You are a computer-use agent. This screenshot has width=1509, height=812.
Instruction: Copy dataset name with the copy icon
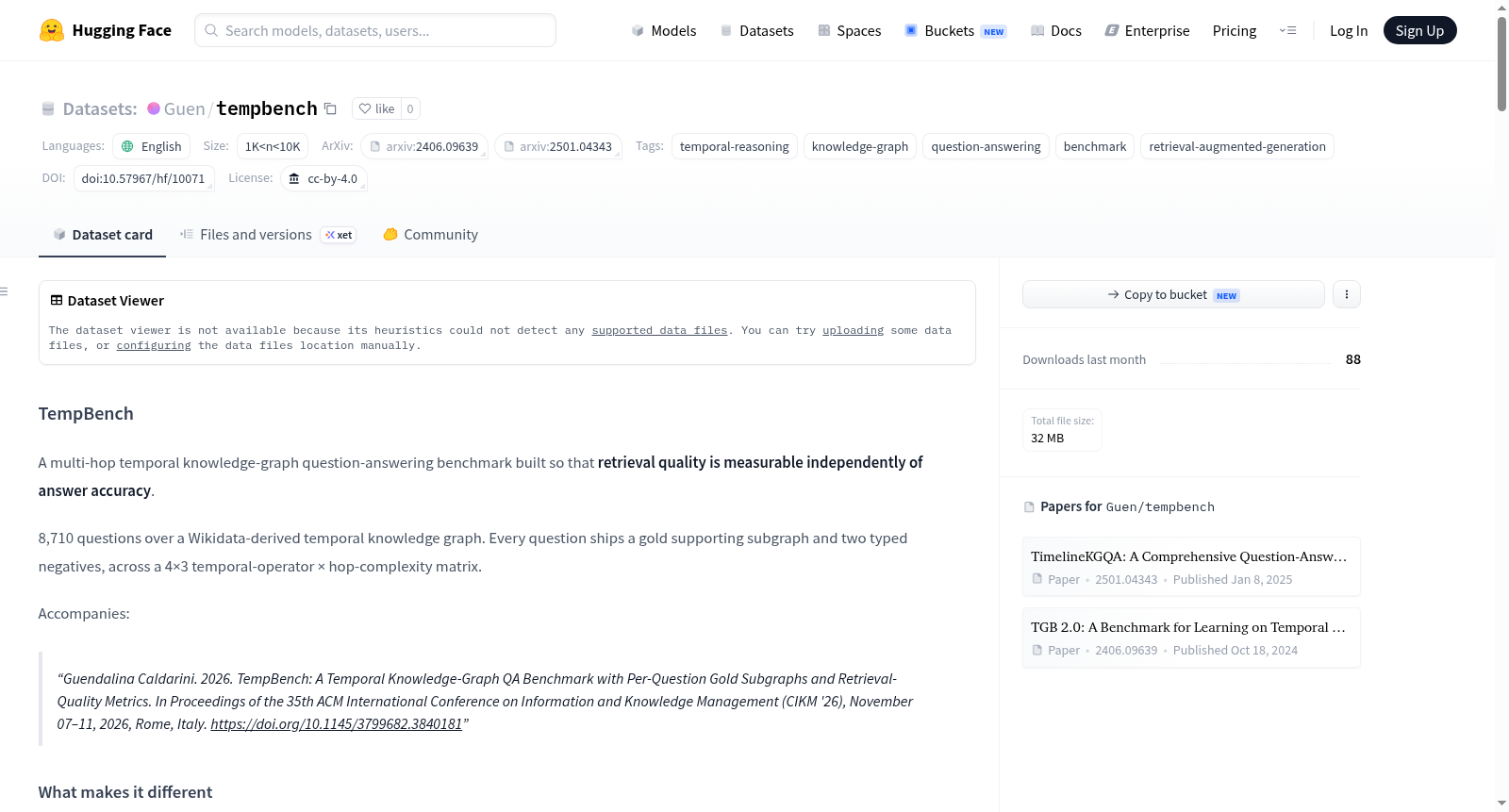pos(330,108)
